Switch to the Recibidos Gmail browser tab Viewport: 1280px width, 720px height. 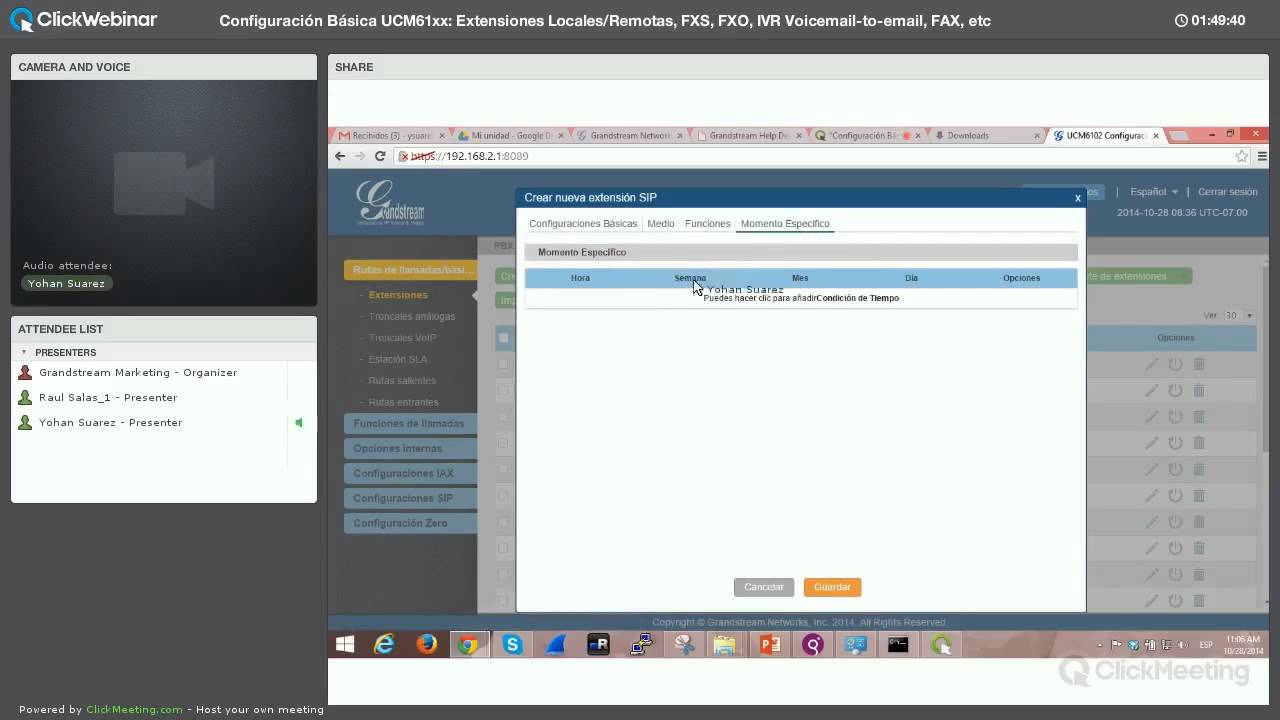(x=391, y=135)
